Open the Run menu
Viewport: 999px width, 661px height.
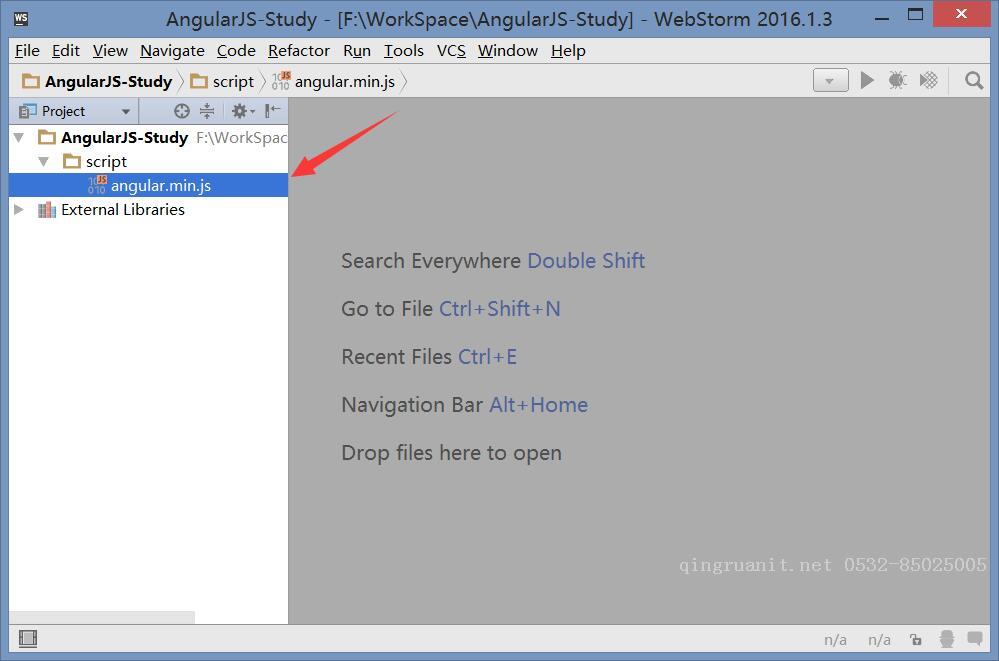coord(357,50)
